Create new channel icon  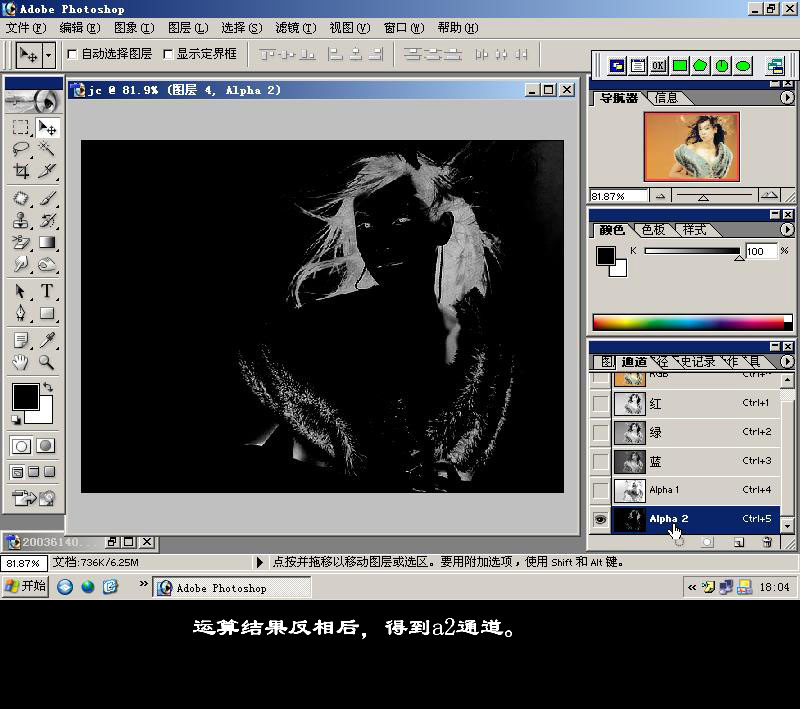coord(738,542)
